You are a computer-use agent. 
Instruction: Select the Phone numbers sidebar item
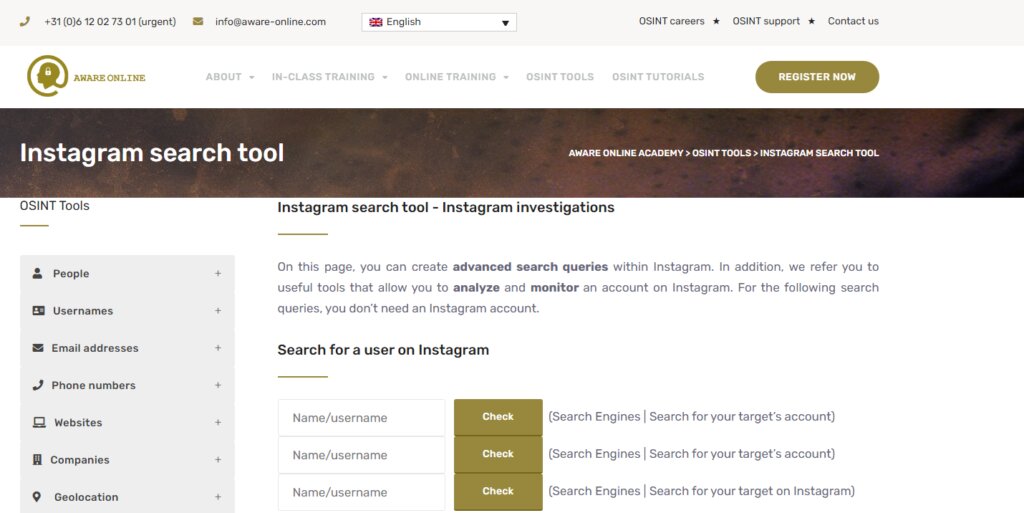point(127,385)
